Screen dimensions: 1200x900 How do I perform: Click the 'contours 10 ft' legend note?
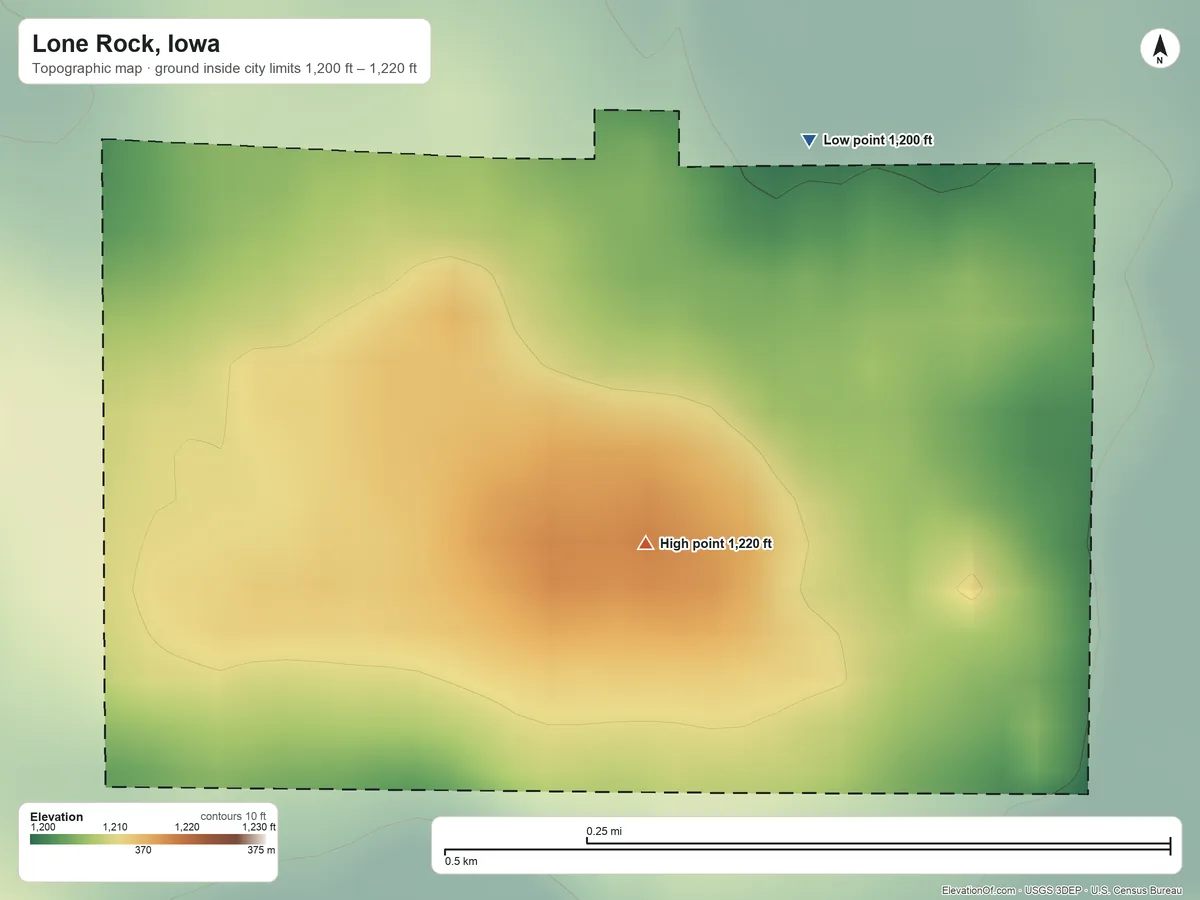coord(233,817)
